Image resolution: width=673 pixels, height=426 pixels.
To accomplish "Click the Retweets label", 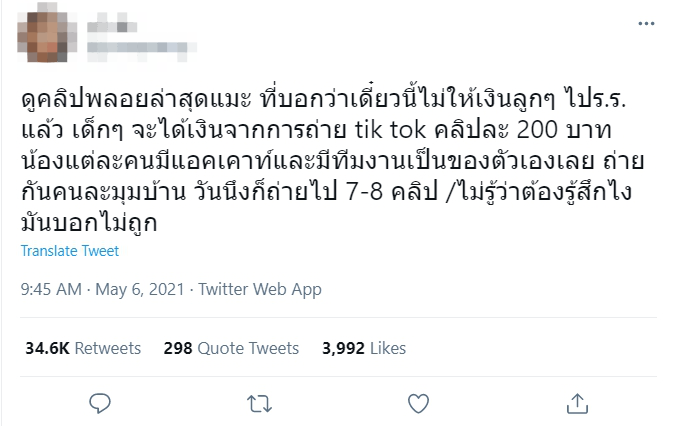I will click(108, 348).
